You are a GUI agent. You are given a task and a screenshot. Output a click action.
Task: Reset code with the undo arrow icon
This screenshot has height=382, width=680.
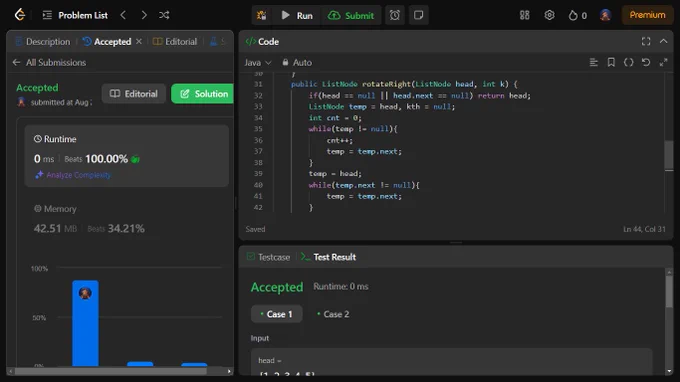[x=646, y=62]
